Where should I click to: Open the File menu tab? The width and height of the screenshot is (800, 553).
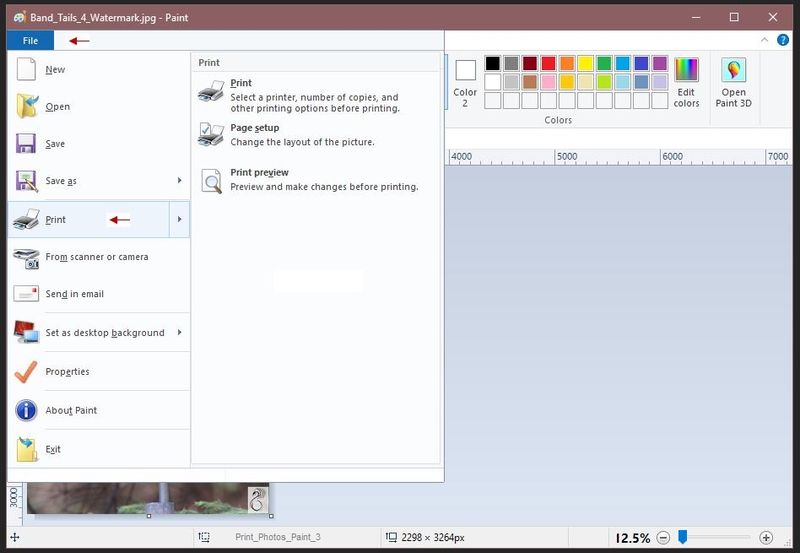pyautogui.click(x=30, y=40)
